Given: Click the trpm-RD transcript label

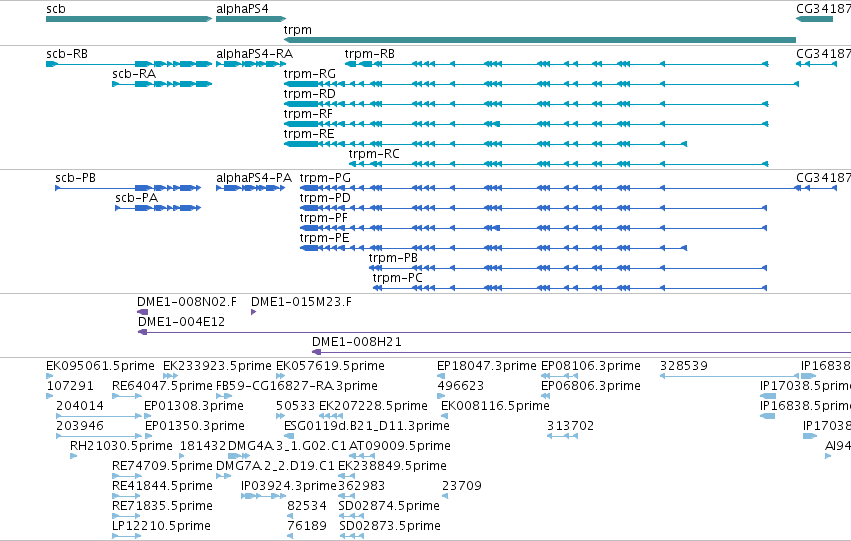Looking at the screenshot, I should coord(309,94).
